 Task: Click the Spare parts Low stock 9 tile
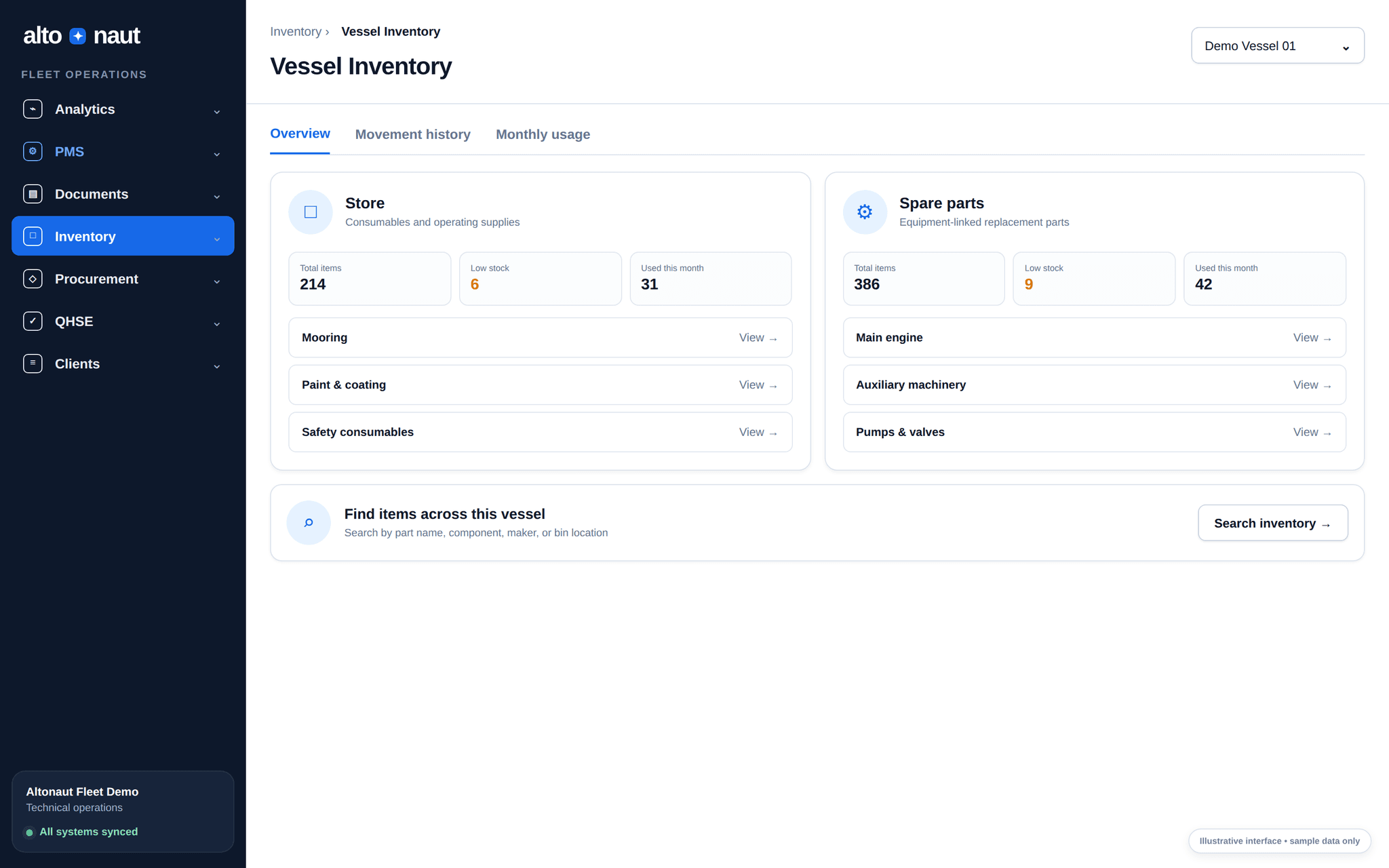point(1094,279)
